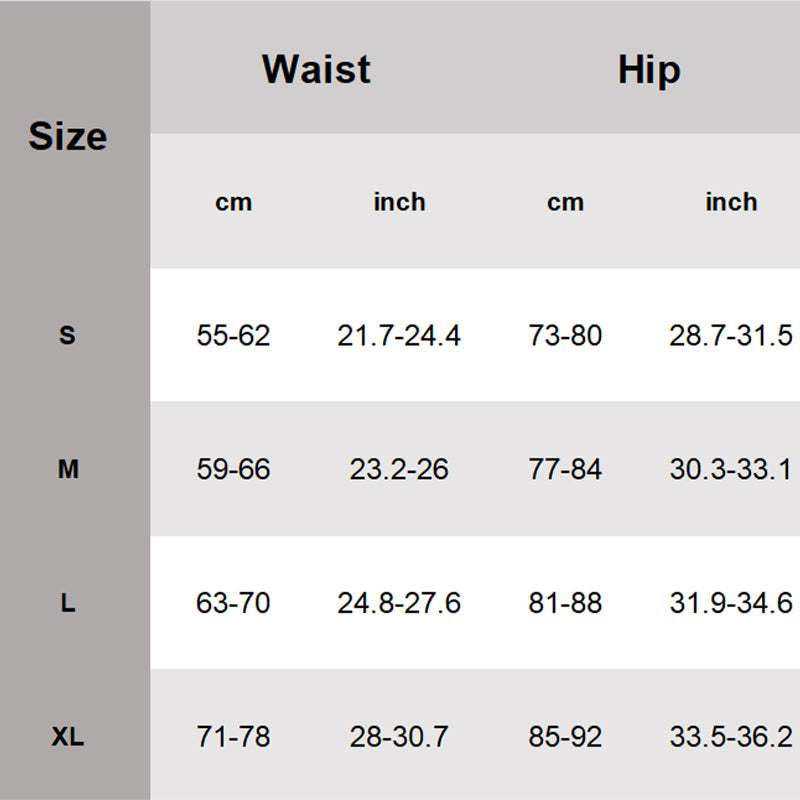This screenshot has height=800, width=800.
Task: Select the 55-62 waist cm cell
Action: tap(233, 335)
